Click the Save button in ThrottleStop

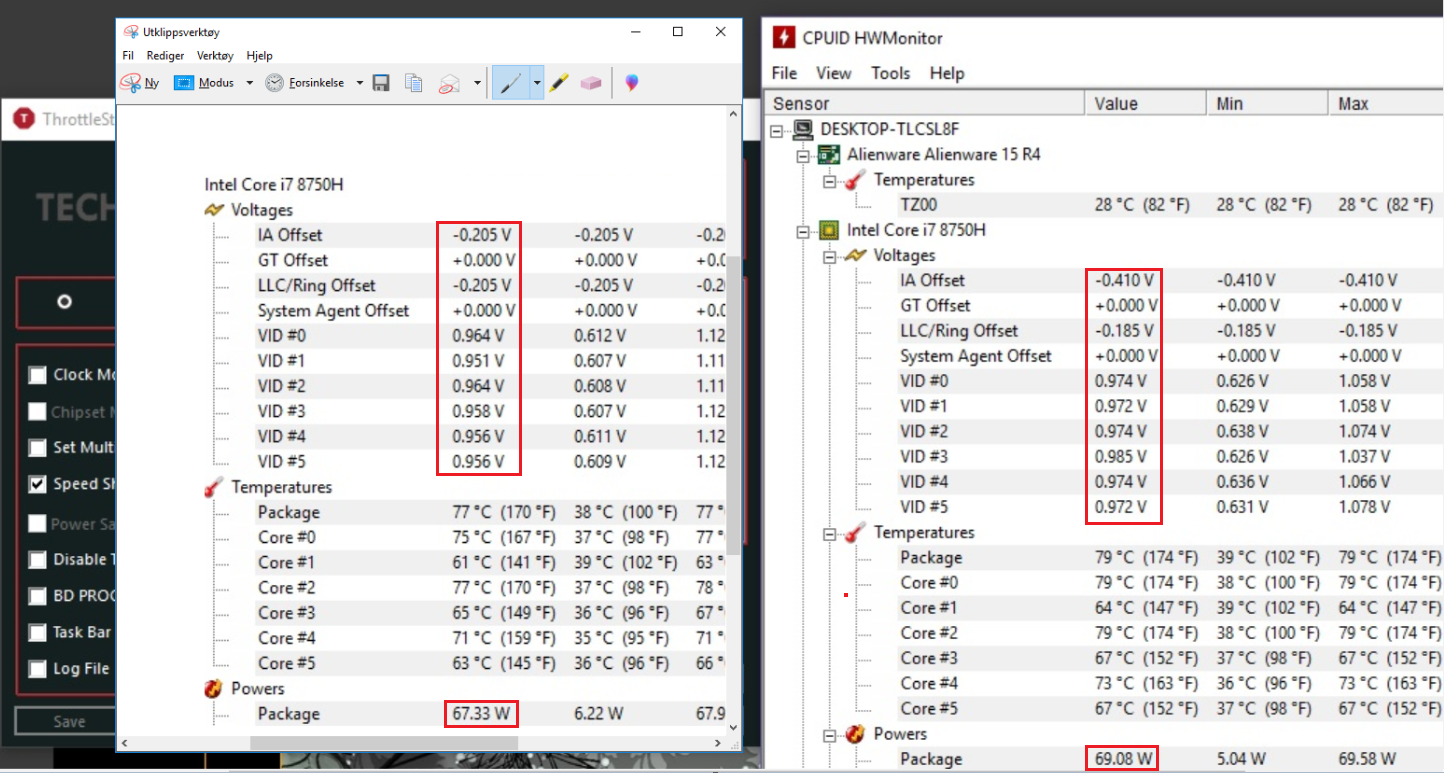65,721
